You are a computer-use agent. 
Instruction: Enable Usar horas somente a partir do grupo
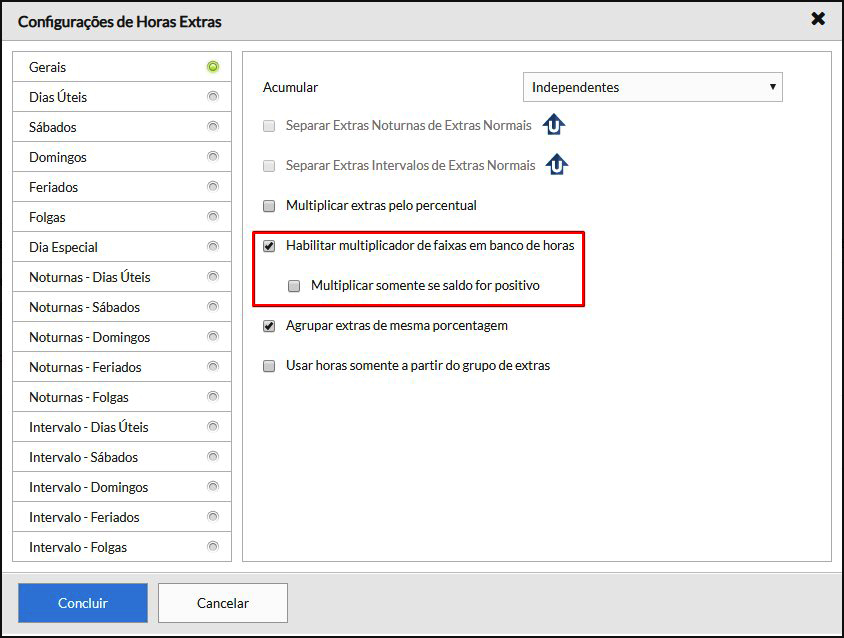(269, 366)
